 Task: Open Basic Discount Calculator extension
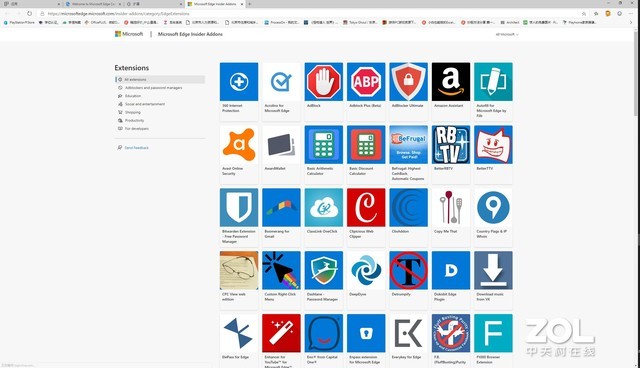366,154
